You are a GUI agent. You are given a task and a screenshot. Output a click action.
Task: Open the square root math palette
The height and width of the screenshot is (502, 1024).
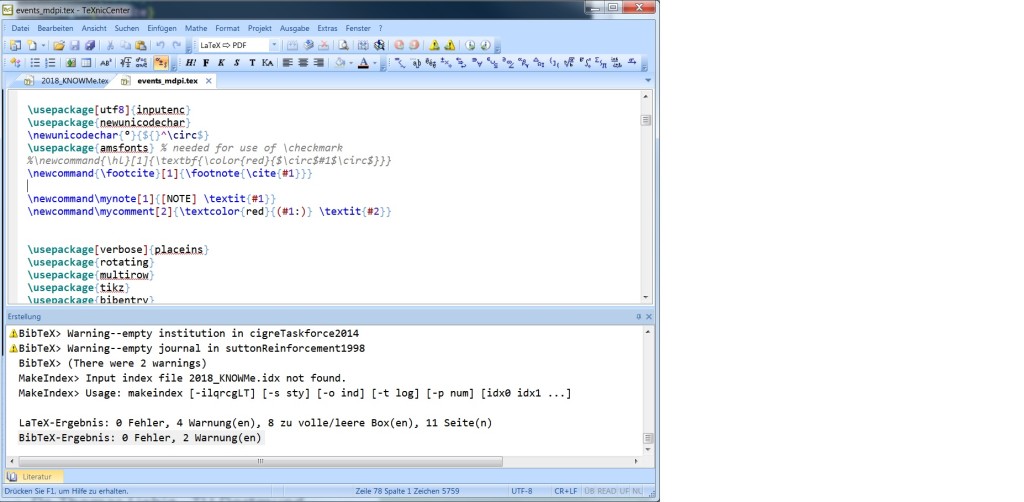pos(569,63)
